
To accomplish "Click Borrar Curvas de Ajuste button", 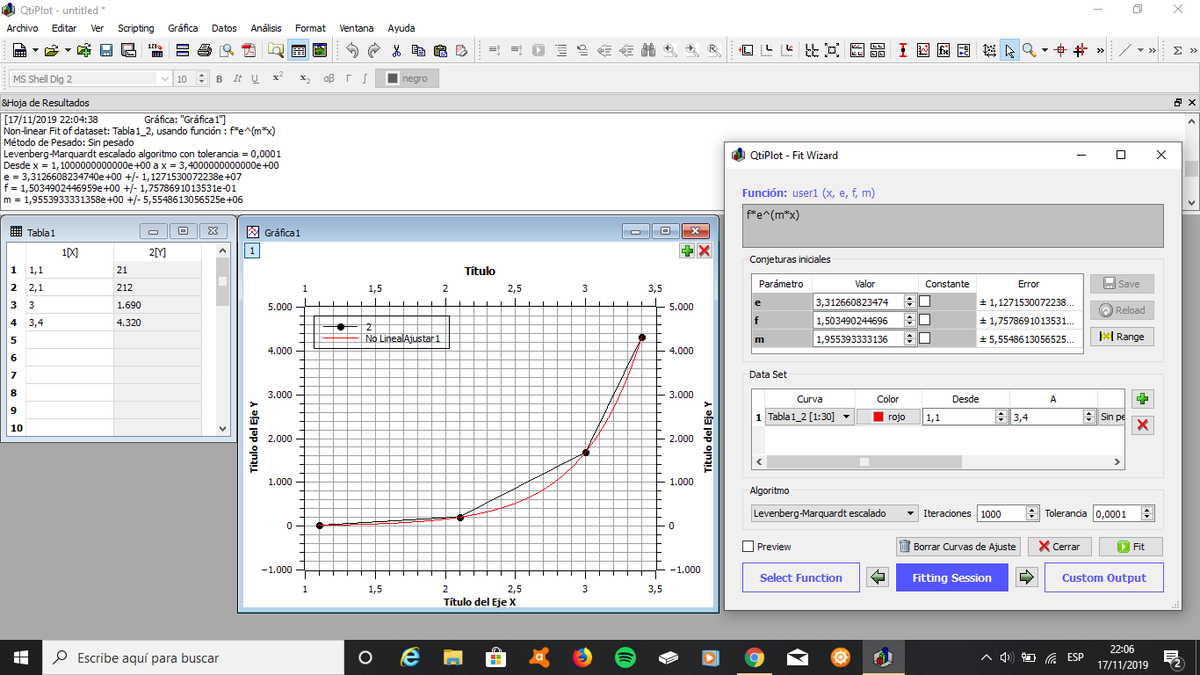I will click(x=958, y=547).
